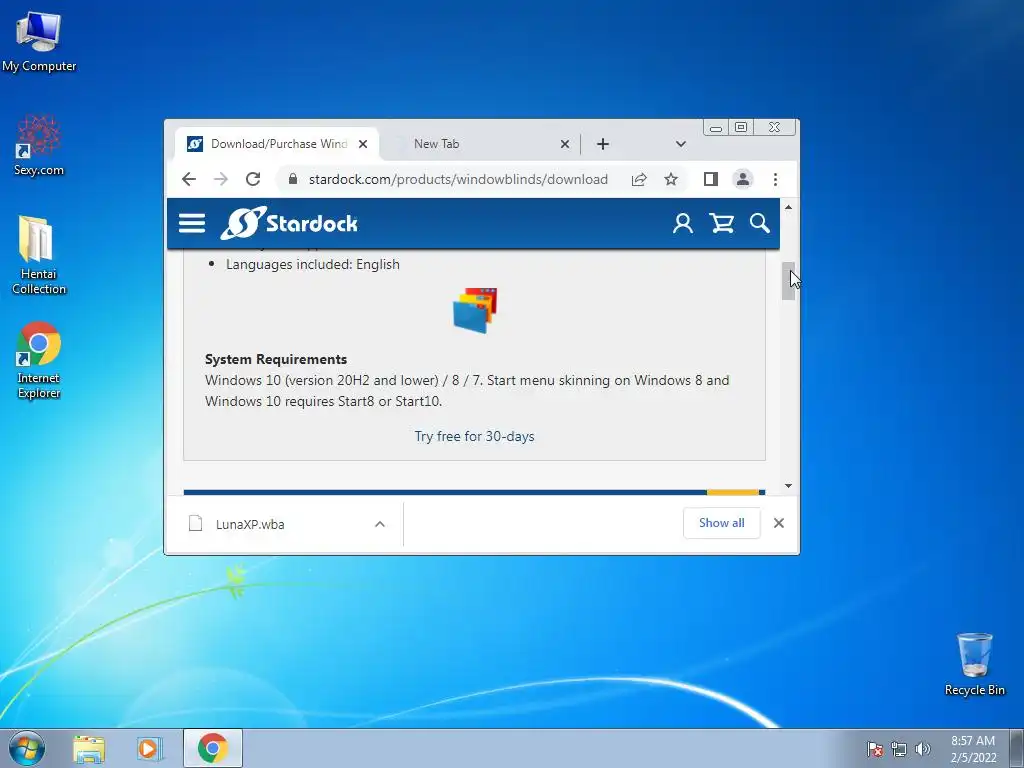Select the My Computer desktop icon
This screenshot has height=768, width=1024.
[x=39, y=41]
